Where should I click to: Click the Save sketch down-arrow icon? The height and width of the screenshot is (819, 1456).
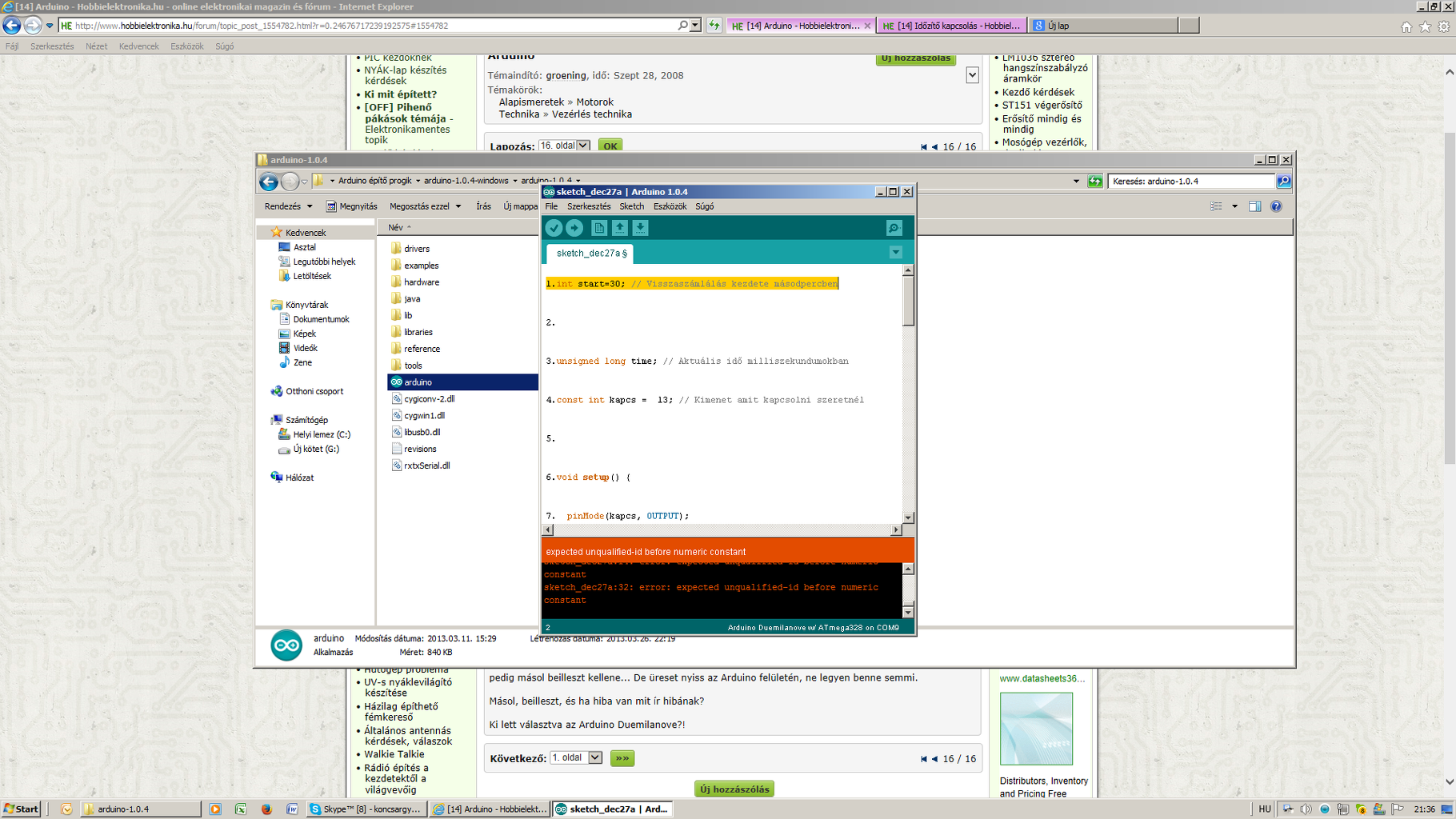coord(641,228)
